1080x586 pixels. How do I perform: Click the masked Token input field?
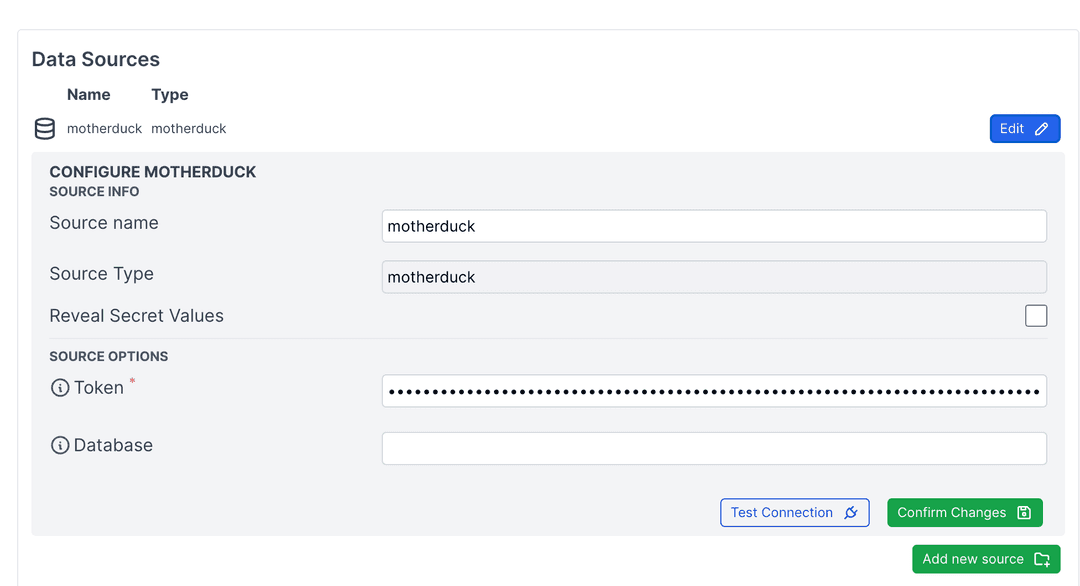point(714,390)
